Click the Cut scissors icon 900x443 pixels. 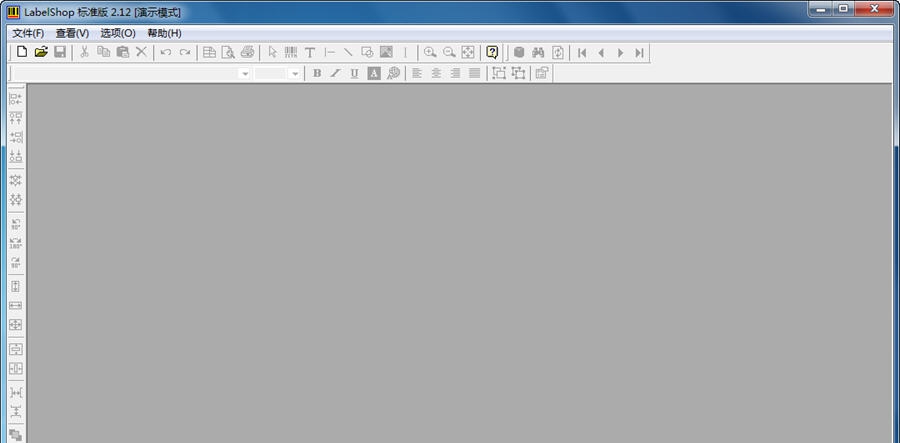84,52
